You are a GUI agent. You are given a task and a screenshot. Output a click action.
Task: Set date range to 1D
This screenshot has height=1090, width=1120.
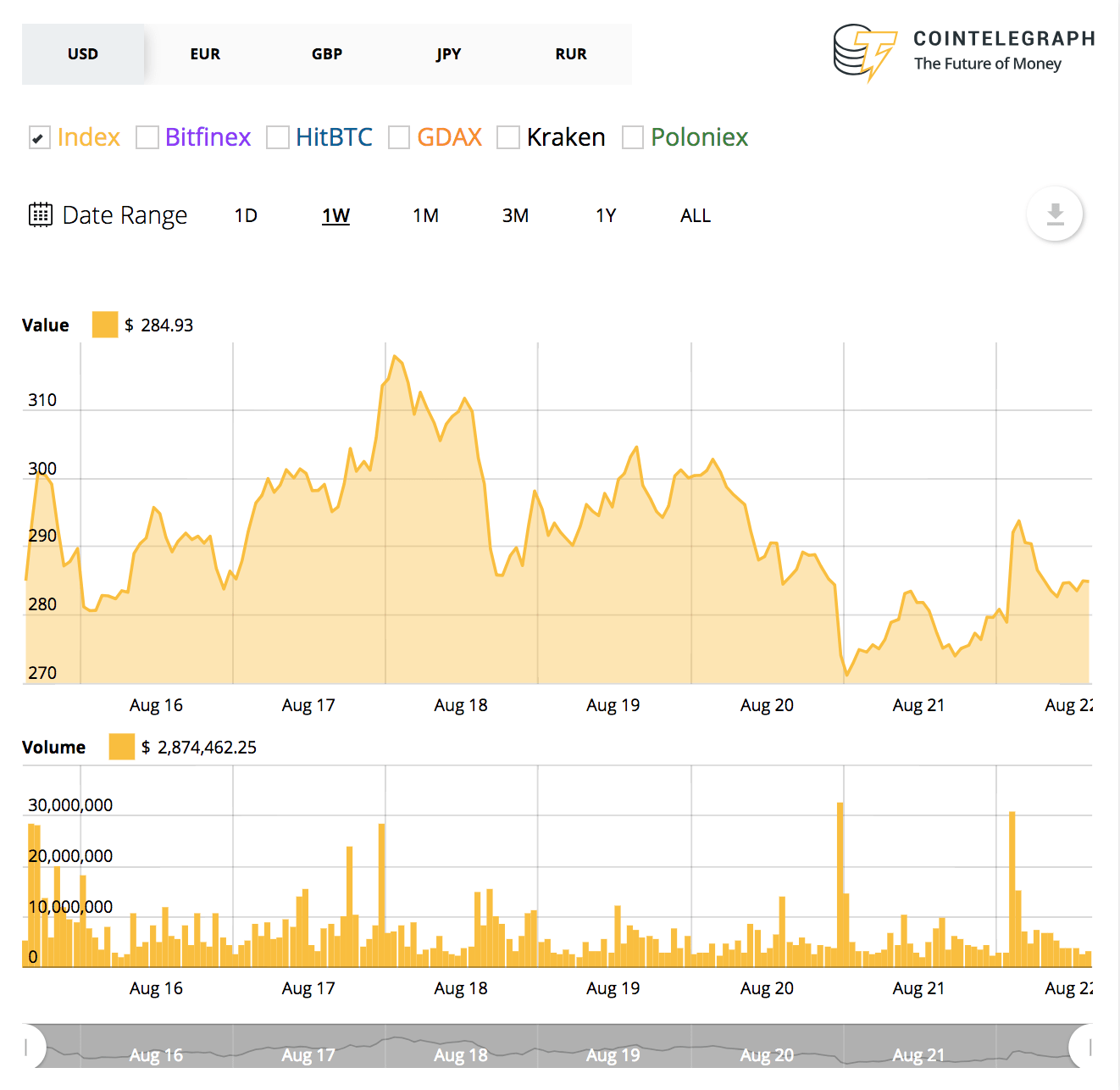pyautogui.click(x=246, y=214)
